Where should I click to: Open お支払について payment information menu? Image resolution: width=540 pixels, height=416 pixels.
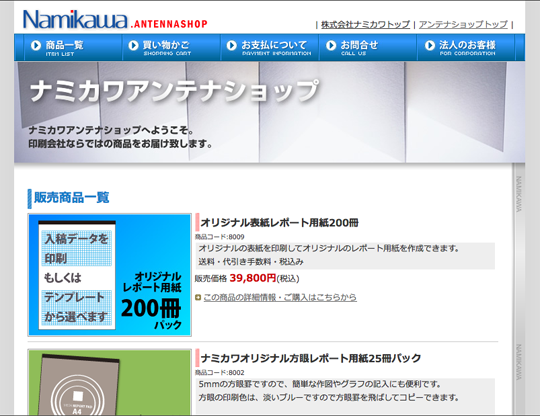point(269,48)
